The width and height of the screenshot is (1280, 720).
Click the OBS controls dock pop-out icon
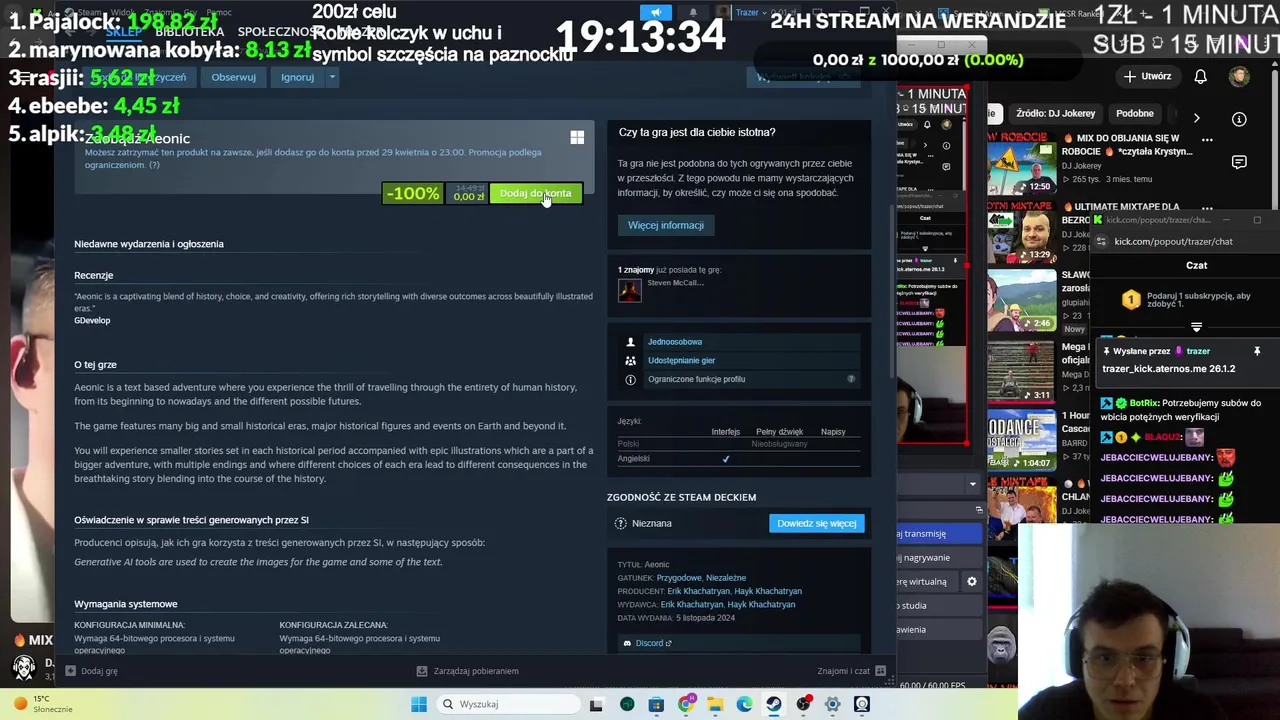coord(979,510)
